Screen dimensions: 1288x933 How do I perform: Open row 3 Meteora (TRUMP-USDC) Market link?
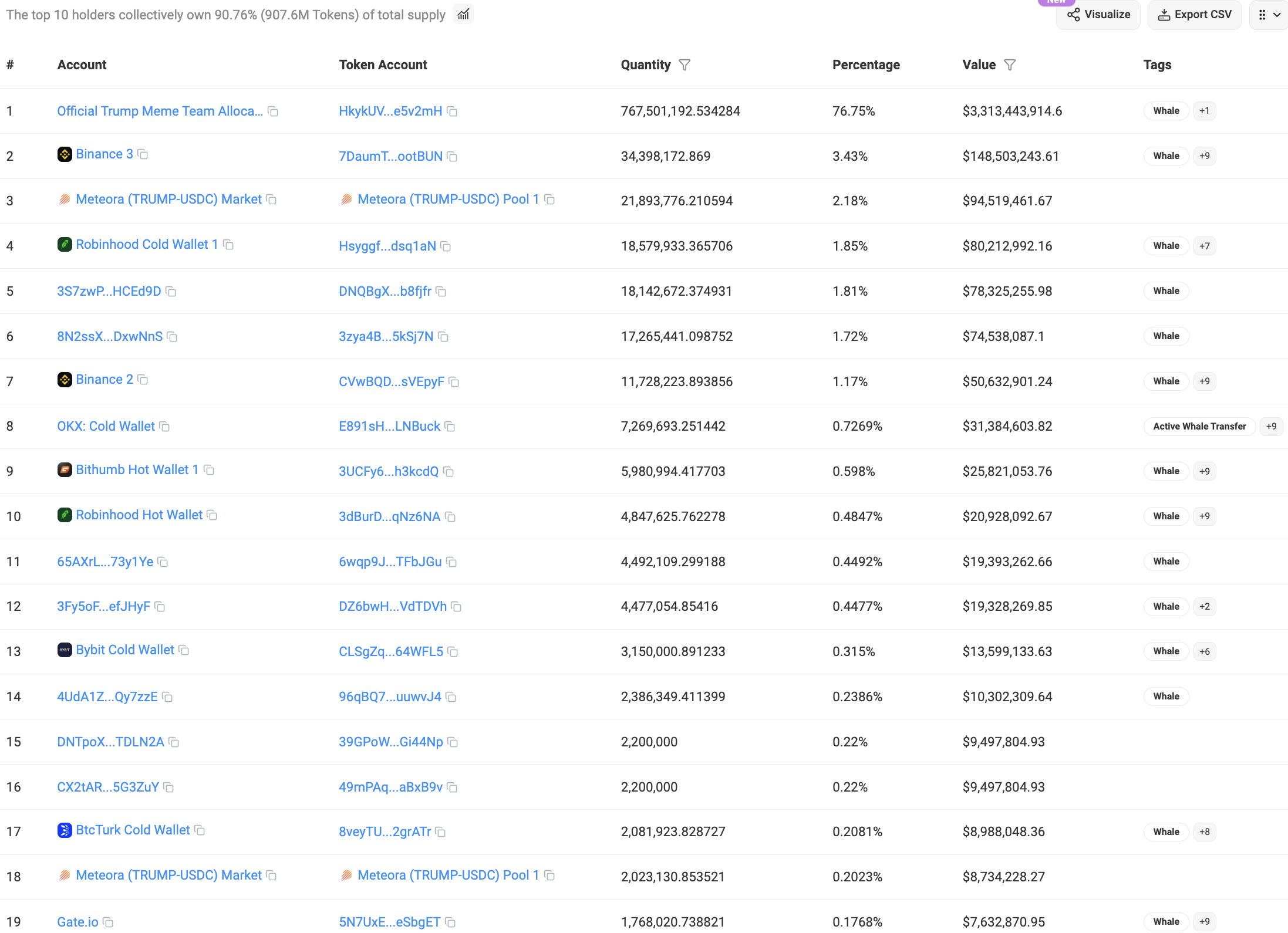[168, 200]
